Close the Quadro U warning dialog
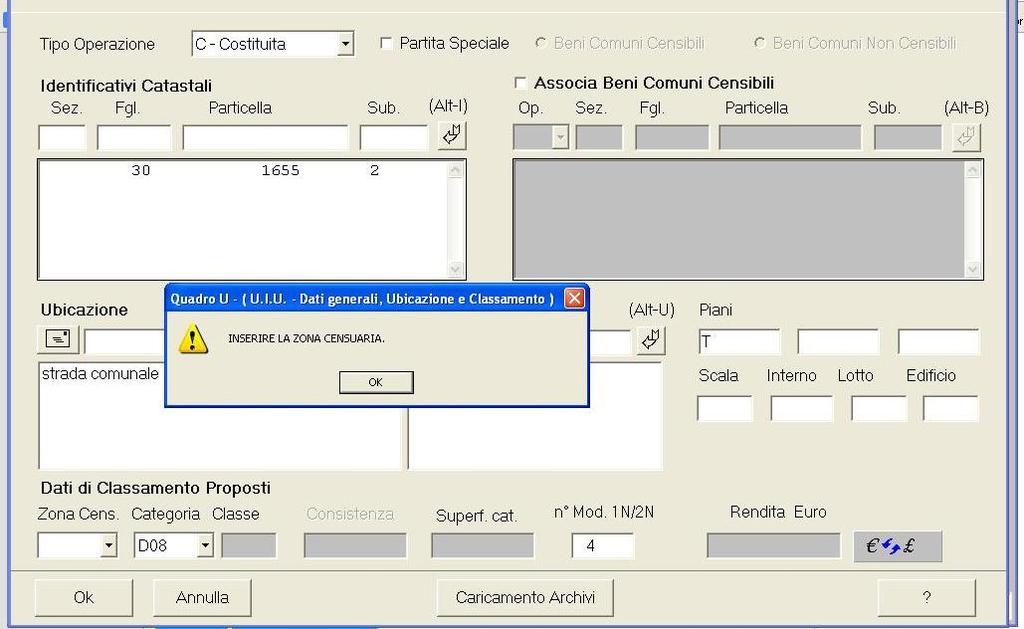This screenshot has height=629, width=1024. click(574, 298)
